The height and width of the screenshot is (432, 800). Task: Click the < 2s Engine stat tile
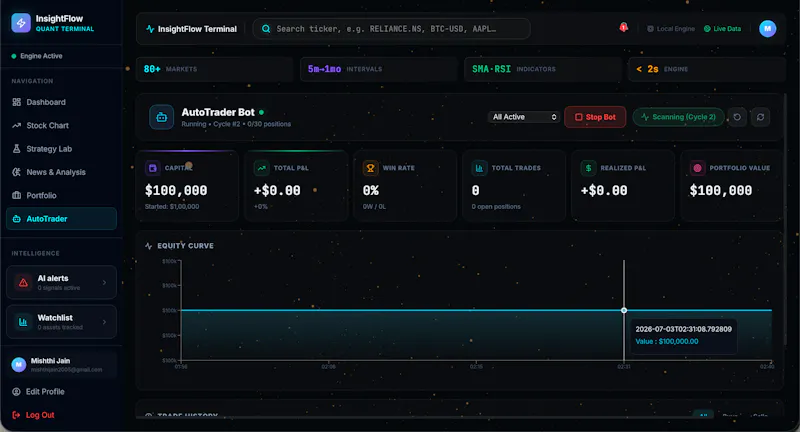pyautogui.click(x=707, y=69)
